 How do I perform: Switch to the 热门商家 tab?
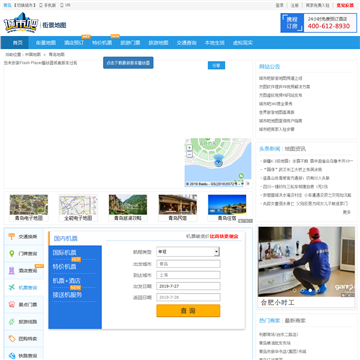269,320
